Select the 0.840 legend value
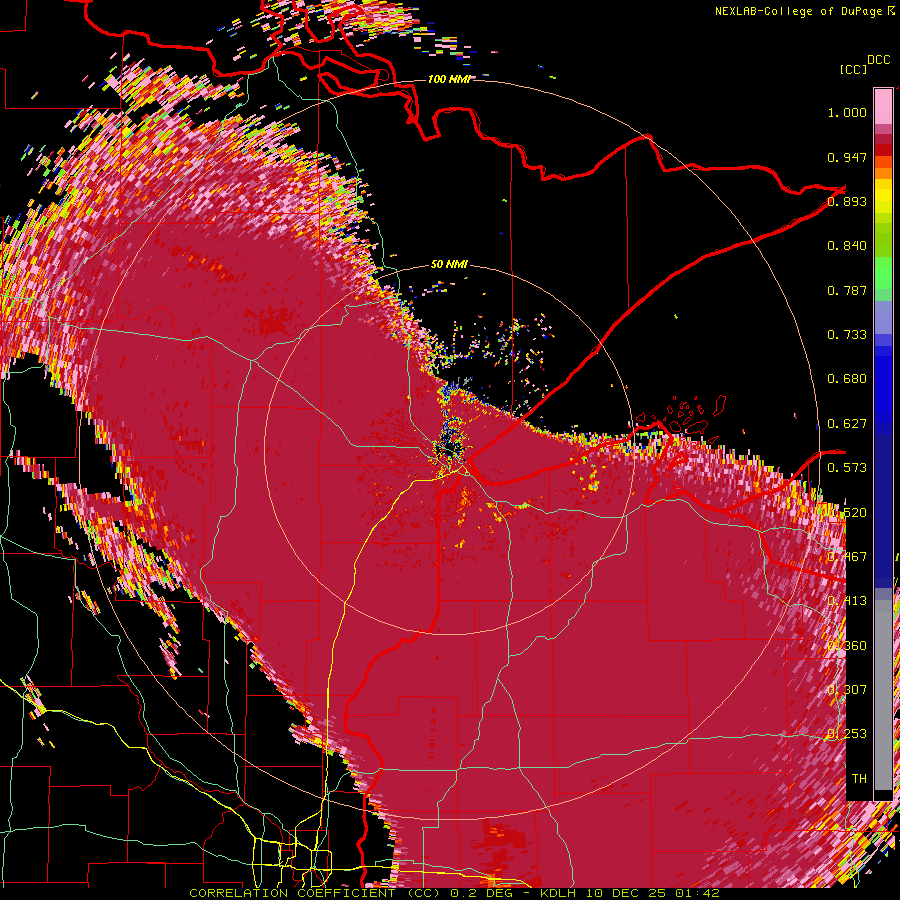Image resolution: width=900 pixels, height=900 pixels. click(847, 246)
